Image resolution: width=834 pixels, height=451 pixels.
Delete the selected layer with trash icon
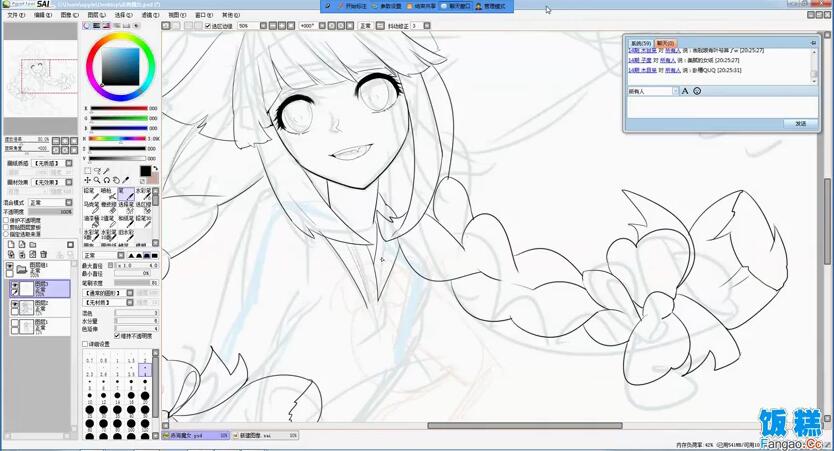click(43, 254)
